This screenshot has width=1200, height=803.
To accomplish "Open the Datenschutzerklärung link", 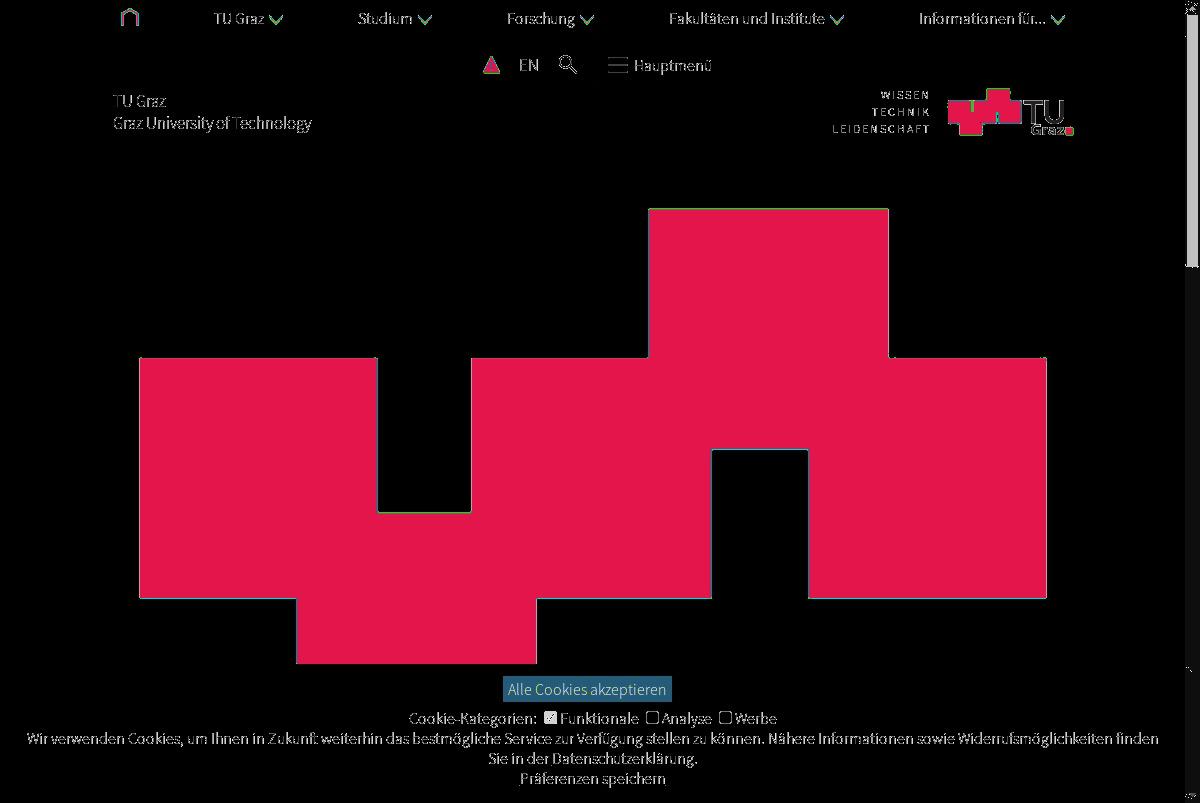I will [x=623, y=758].
